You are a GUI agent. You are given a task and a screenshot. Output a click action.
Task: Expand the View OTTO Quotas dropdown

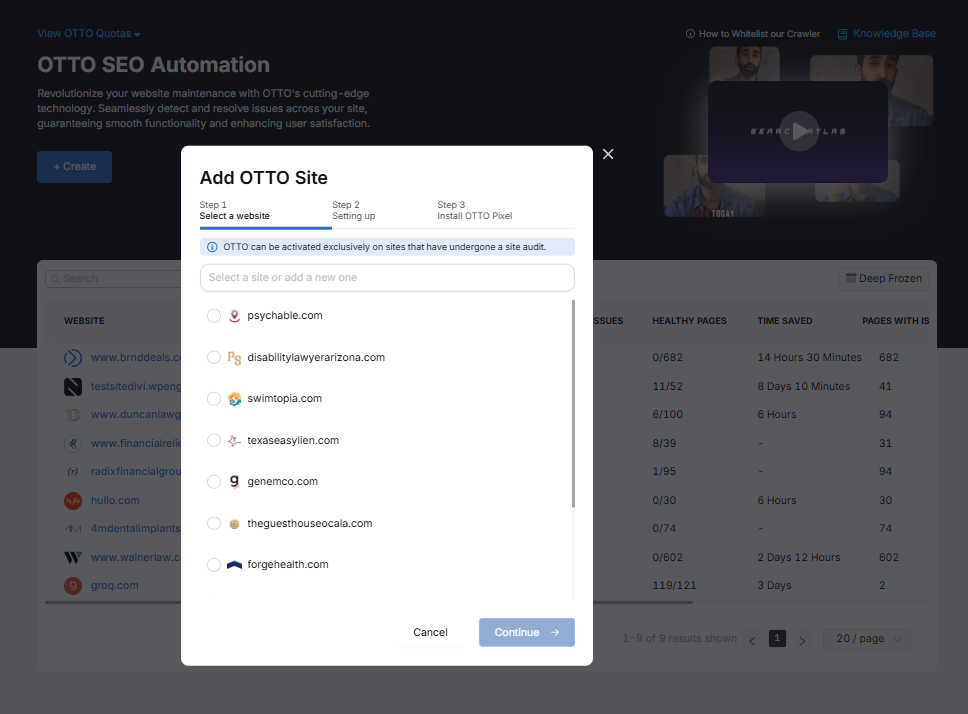[89, 33]
